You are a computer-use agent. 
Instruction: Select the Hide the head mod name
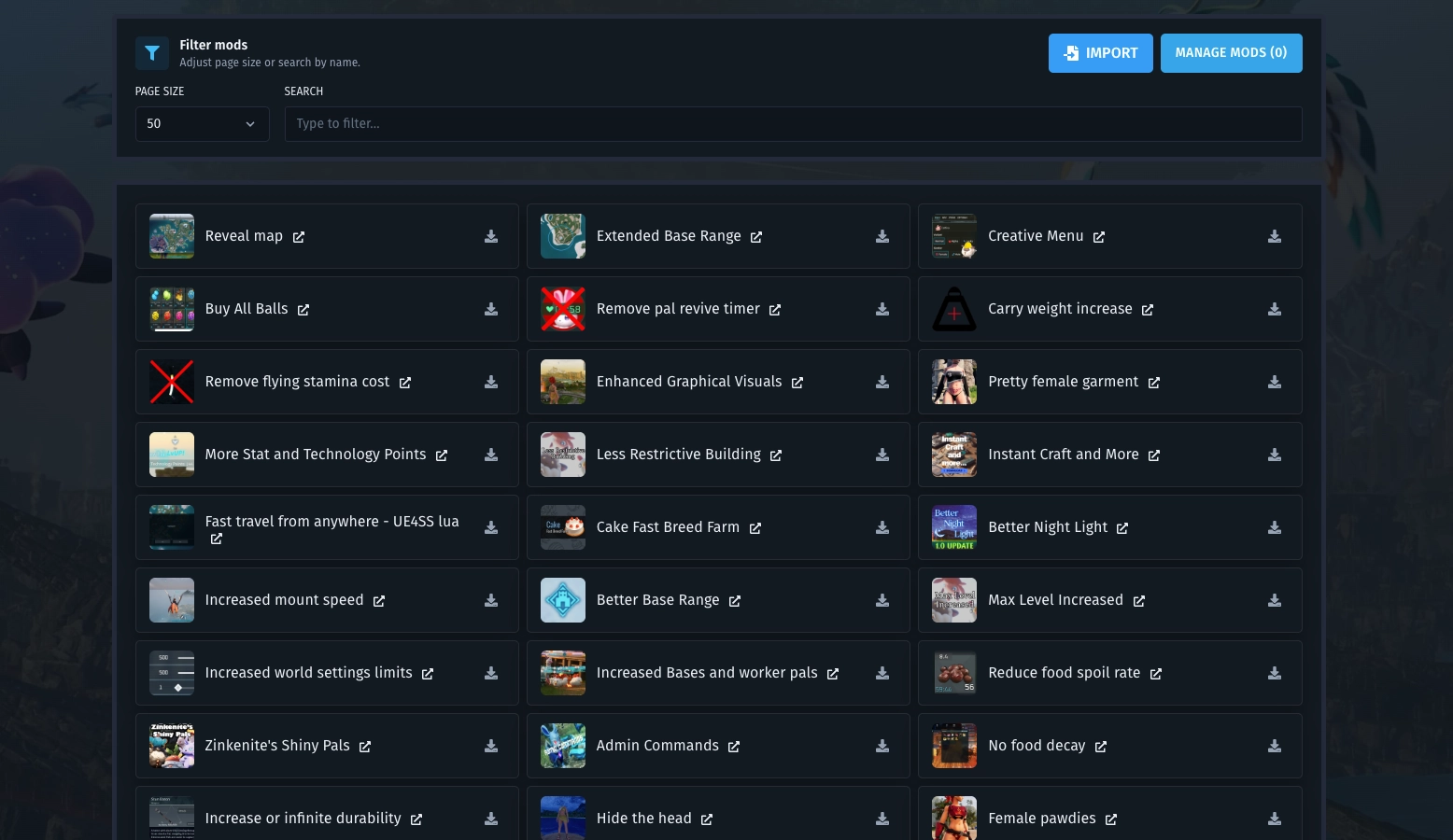coord(644,819)
